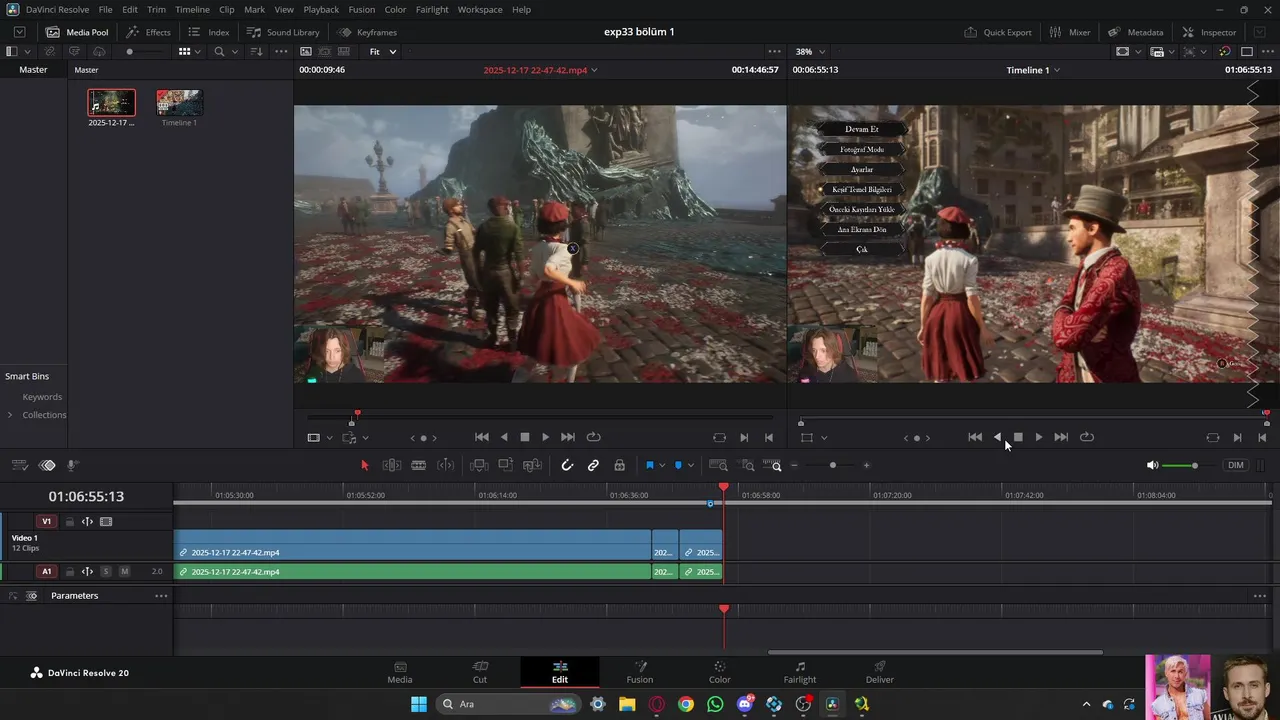Click the Full Extent Zoom icon
This screenshot has width=1280, height=720.
[x=718, y=465]
